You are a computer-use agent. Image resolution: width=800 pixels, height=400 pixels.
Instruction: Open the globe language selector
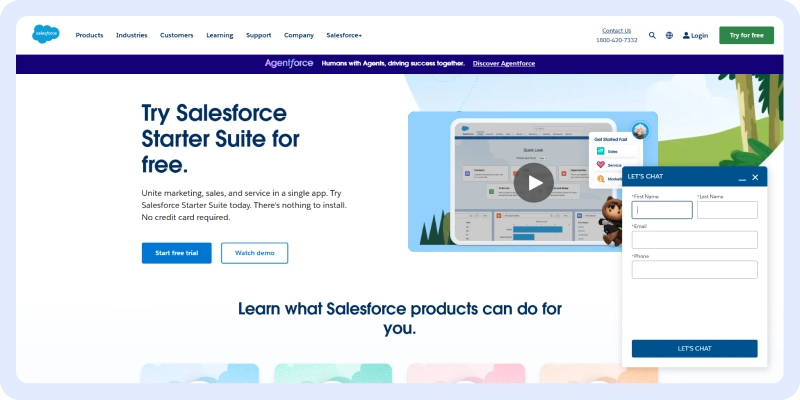pyautogui.click(x=669, y=35)
